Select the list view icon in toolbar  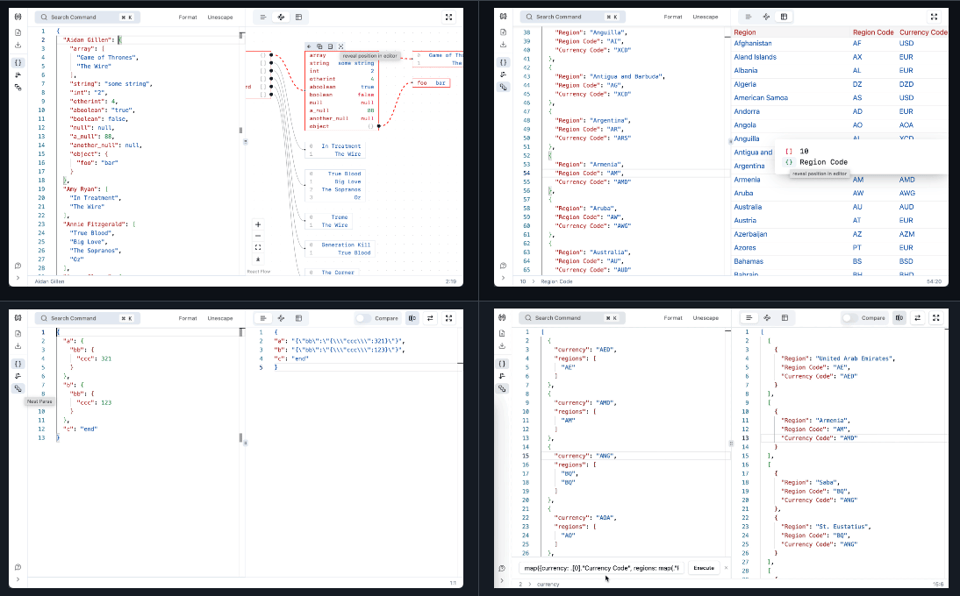(x=263, y=16)
